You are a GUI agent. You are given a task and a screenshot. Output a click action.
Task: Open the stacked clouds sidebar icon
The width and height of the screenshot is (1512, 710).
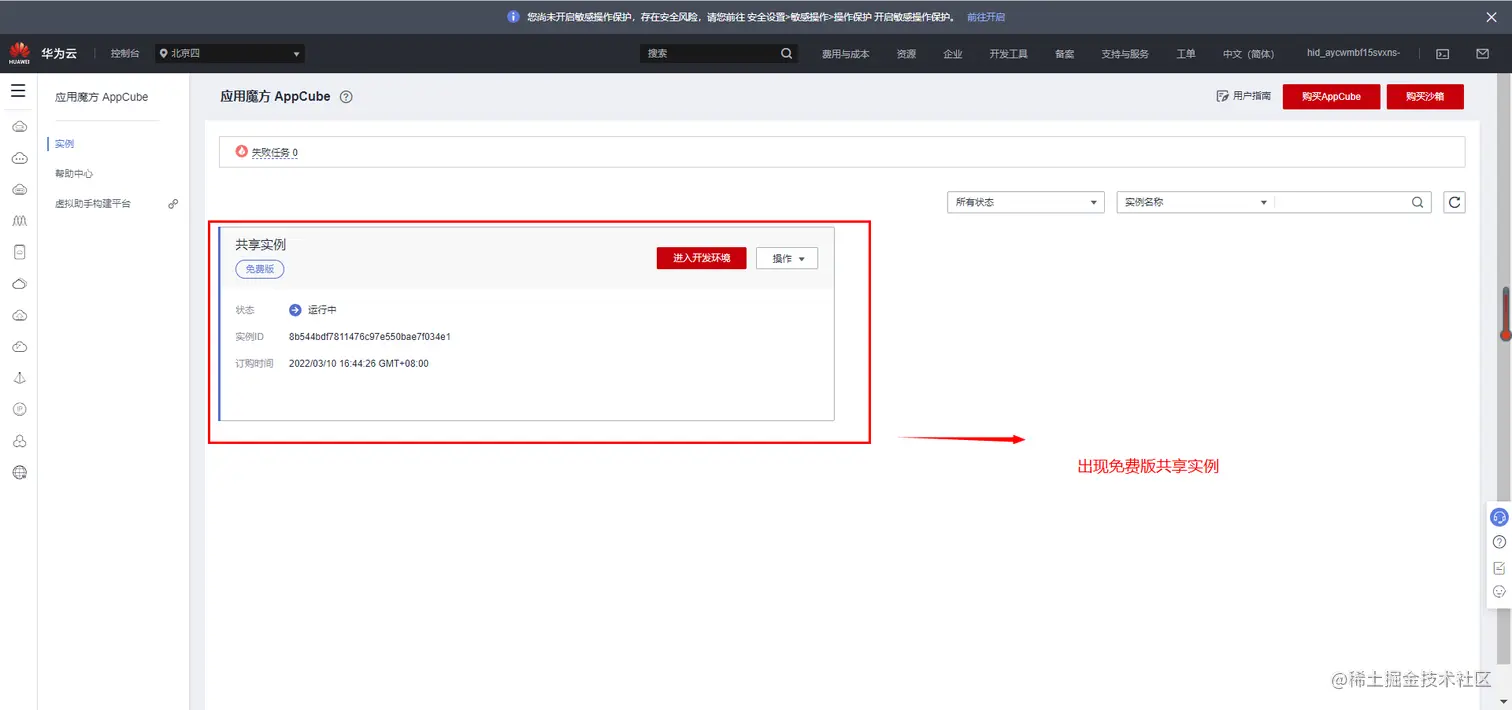pos(19,284)
